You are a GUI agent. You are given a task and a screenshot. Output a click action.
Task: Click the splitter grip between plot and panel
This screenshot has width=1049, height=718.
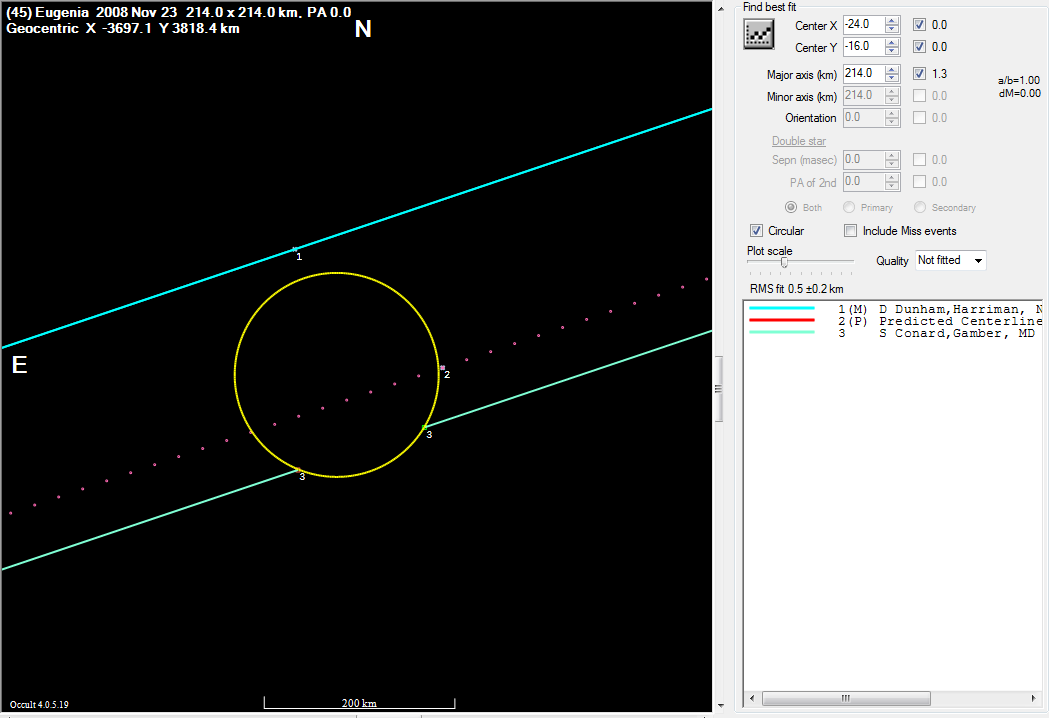coord(717,389)
